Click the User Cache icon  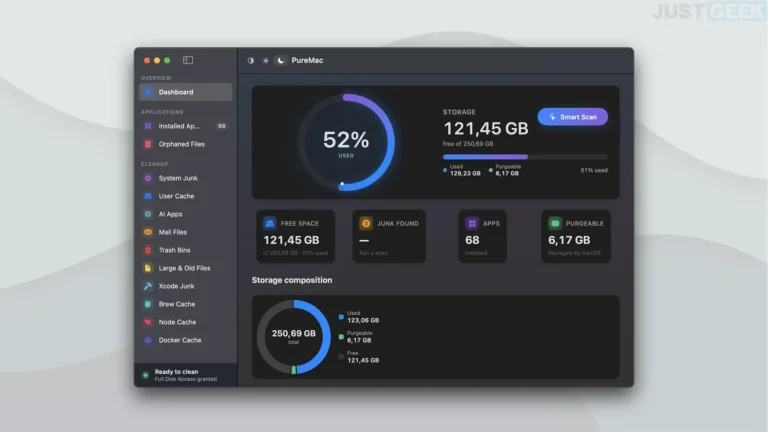[148, 196]
